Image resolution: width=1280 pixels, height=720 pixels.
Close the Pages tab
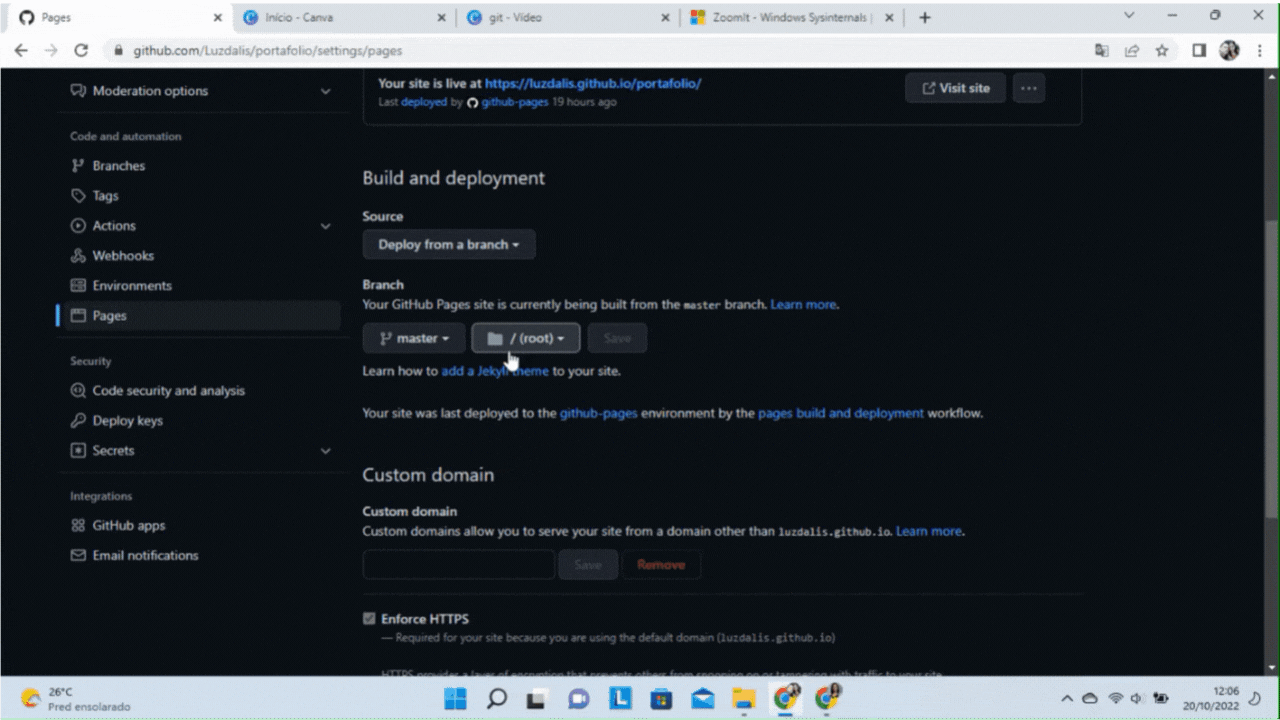pos(217,17)
